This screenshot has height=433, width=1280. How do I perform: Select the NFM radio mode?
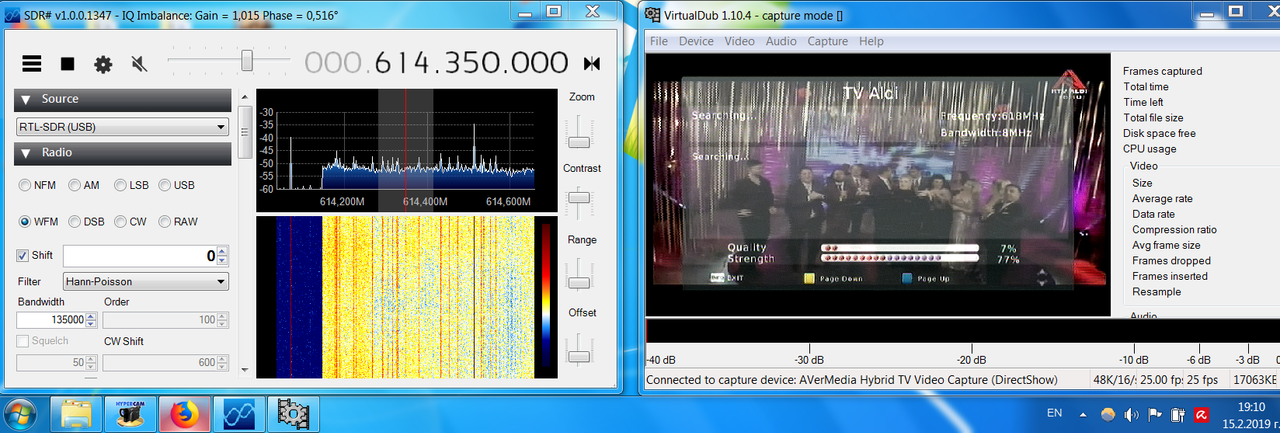coord(37,185)
